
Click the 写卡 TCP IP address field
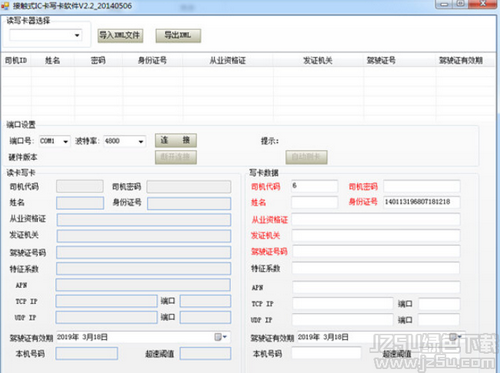click(343, 304)
